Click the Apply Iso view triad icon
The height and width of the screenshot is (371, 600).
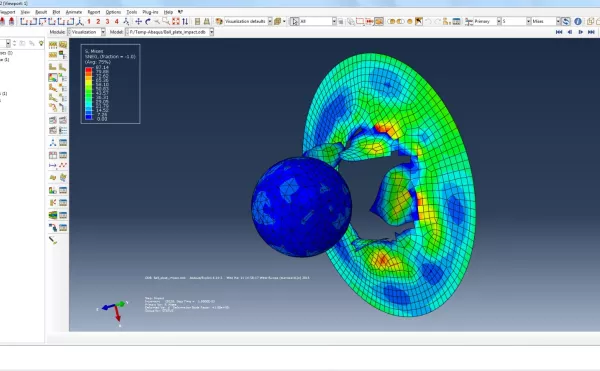[x=80, y=21]
